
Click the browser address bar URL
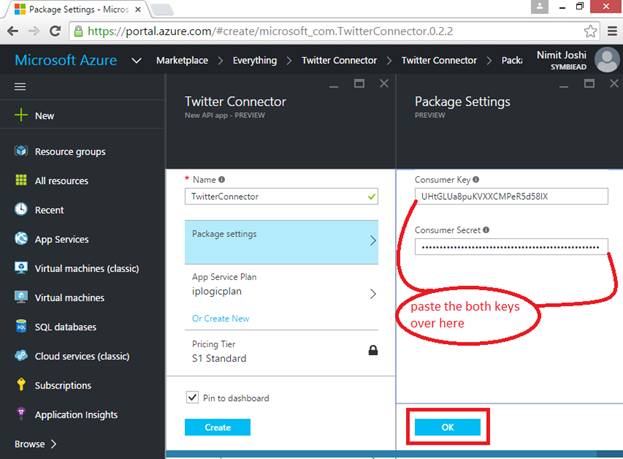pyautogui.click(x=270, y=31)
